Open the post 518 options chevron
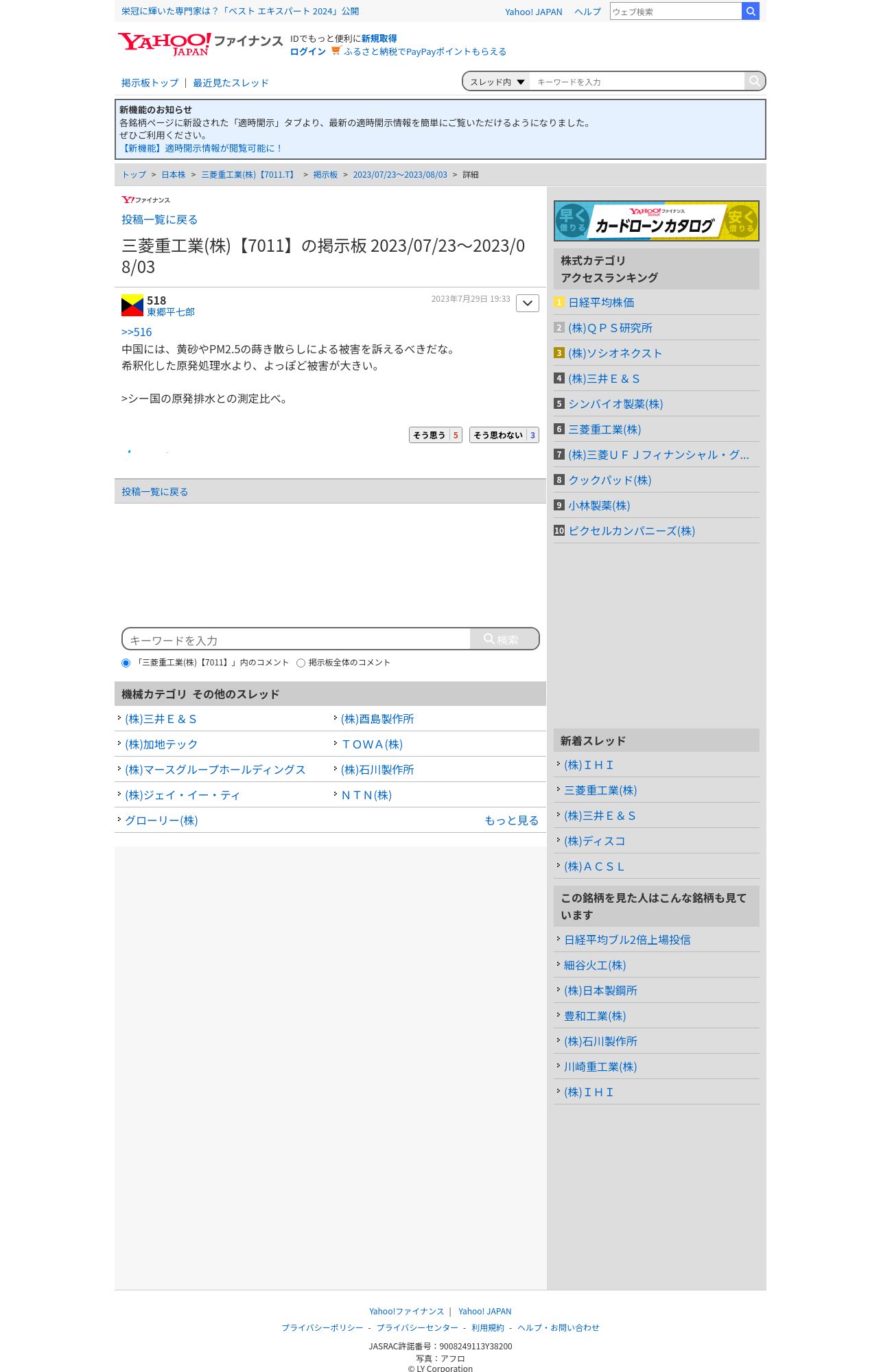Screen dimensions: 881x1372 [x=528, y=303]
